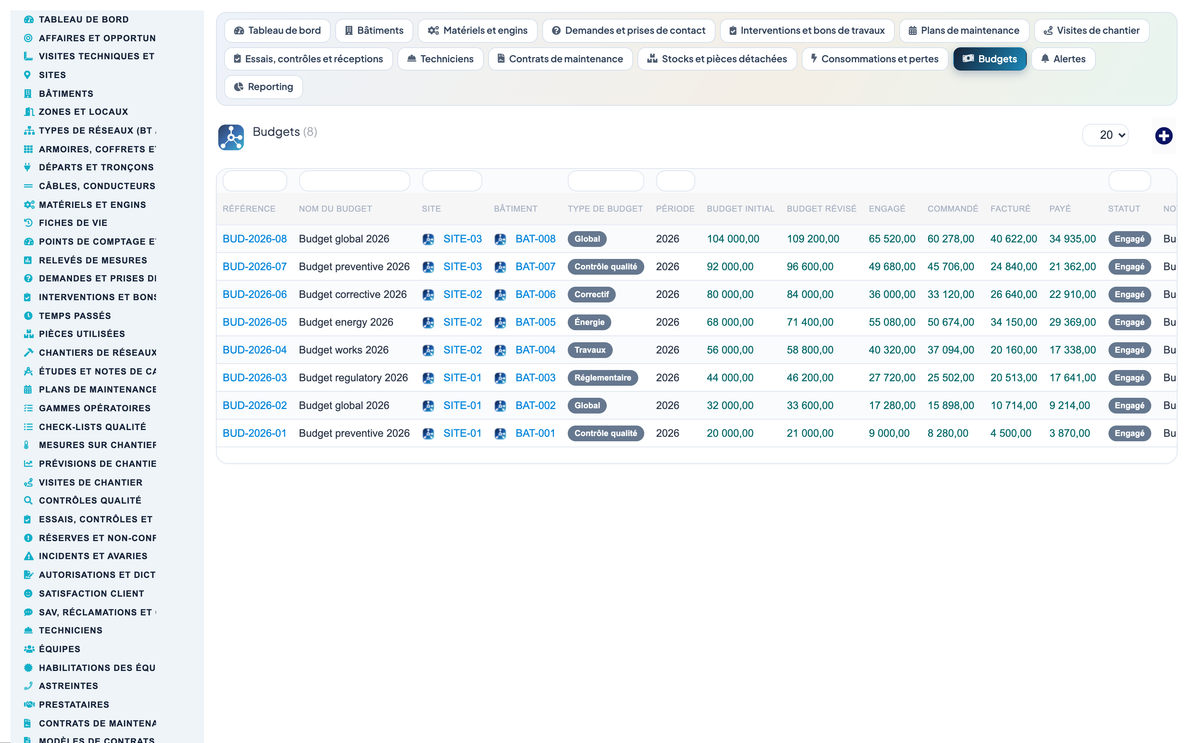Click the Astreintes phone sidebar icon
Screen dimensions: 1200x743
(28, 686)
